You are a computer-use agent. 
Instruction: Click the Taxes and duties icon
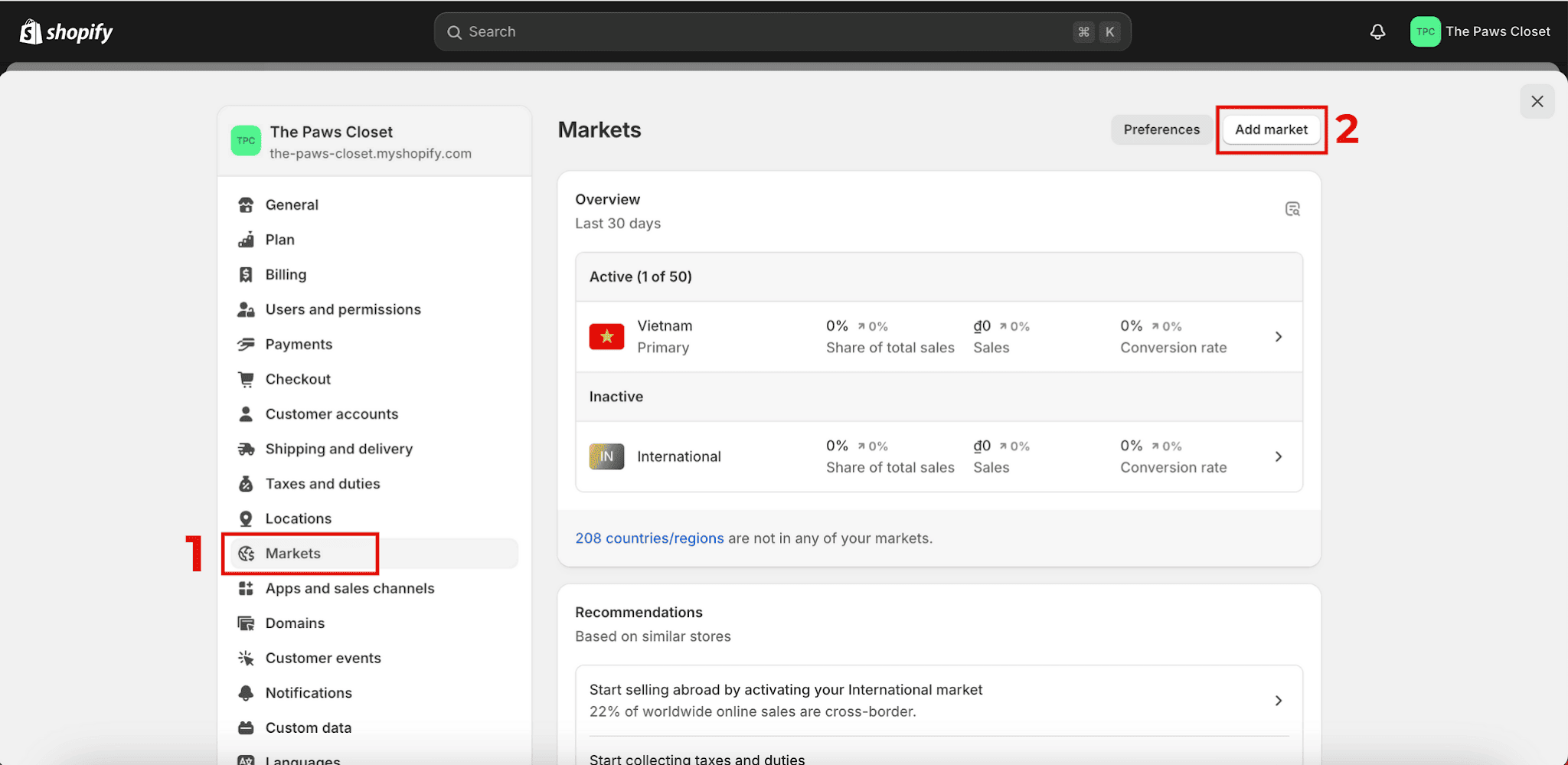click(x=246, y=483)
